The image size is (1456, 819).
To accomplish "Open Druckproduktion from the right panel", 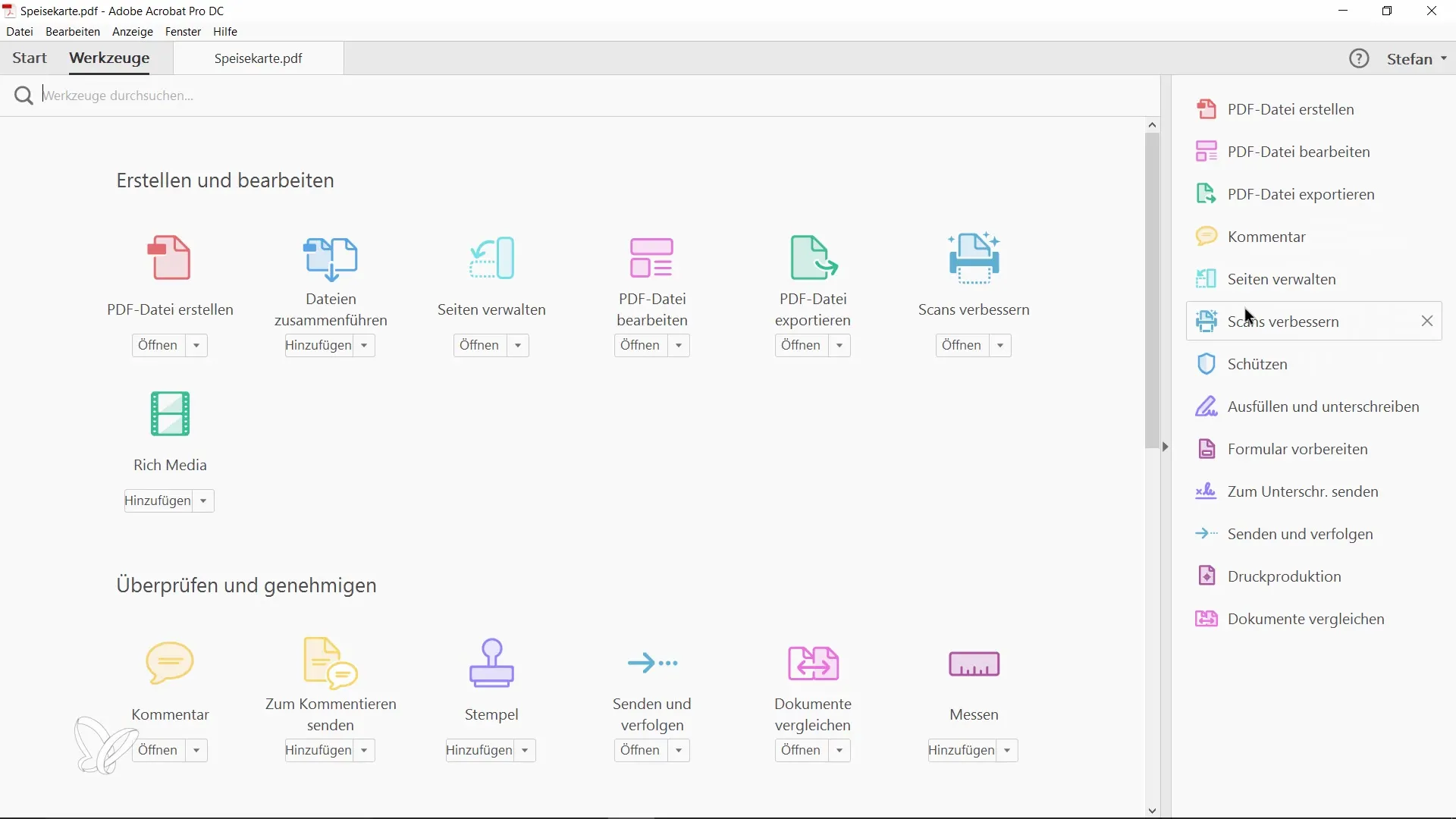I will [1284, 576].
